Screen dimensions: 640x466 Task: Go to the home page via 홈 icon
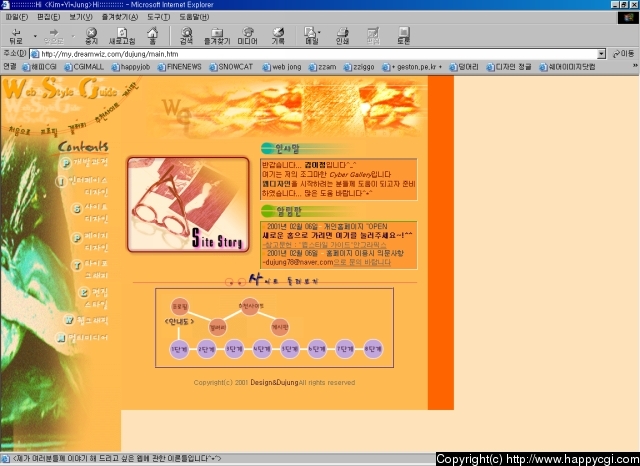pyautogui.click(x=152, y=36)
